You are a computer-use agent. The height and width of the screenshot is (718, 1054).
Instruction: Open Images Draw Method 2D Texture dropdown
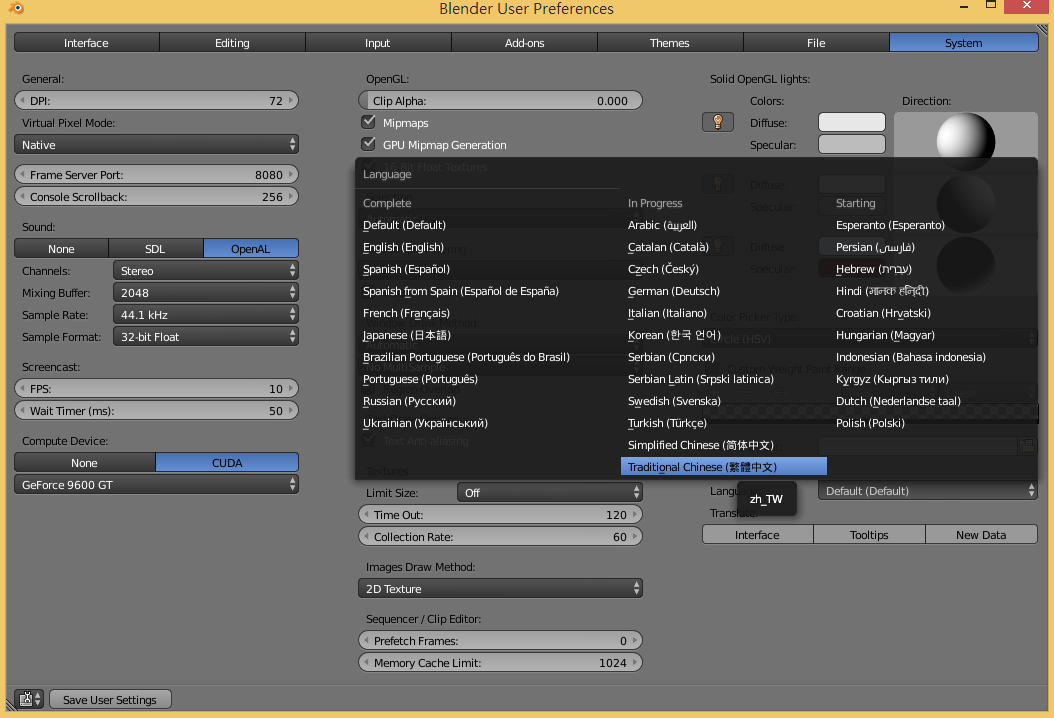point(500,589)
